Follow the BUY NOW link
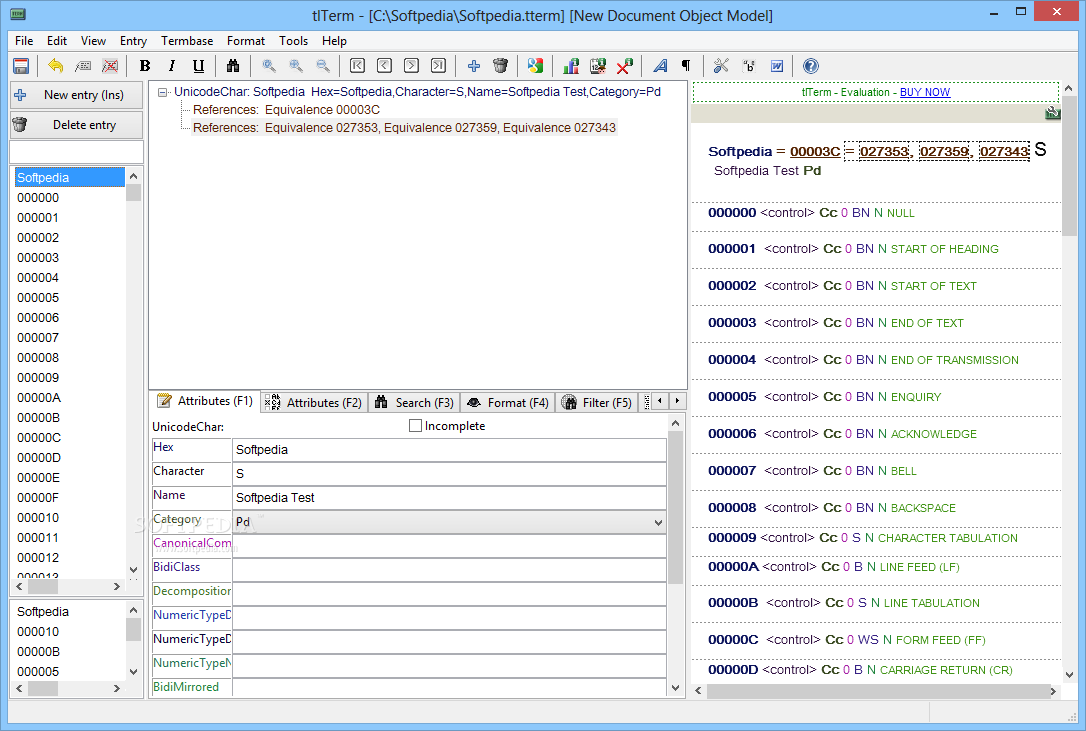 [x=925, y=92]
